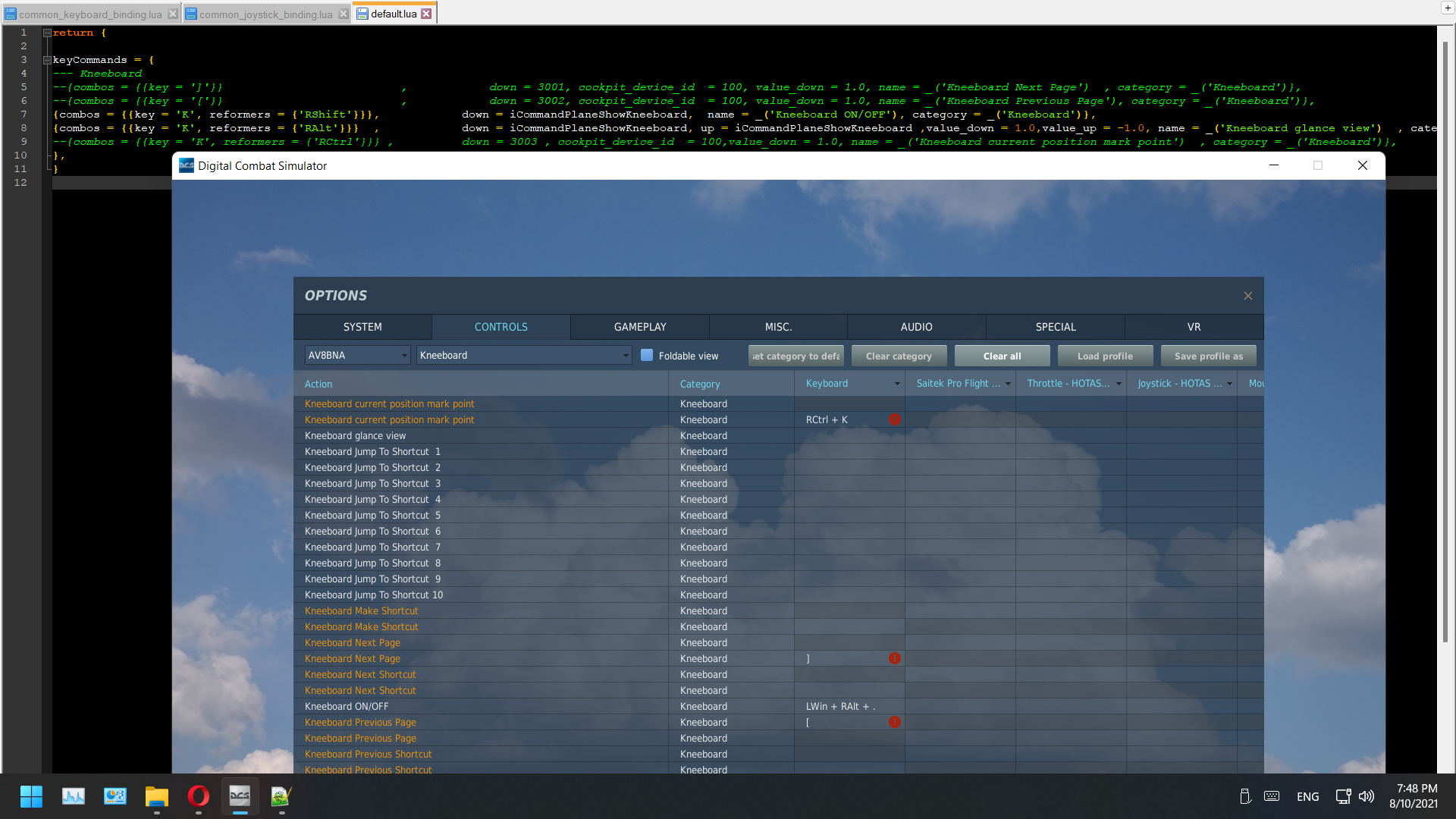1456x819 pixels.
Task: Click the ENG language indicator
Action: (x=1307, y=796)
